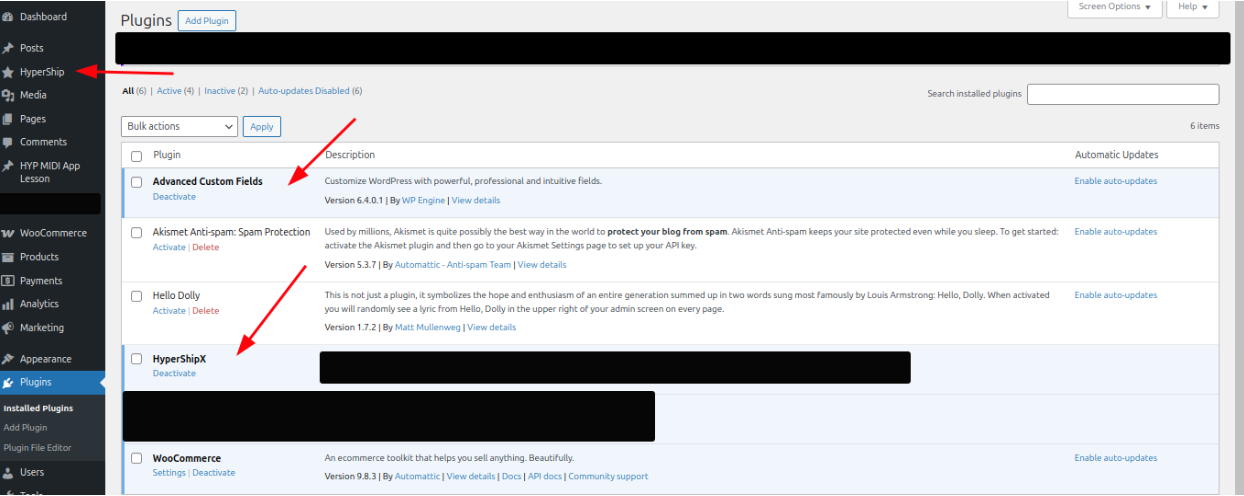This screenshot has width=1244, height=496.
Task: Deactivate the HyperShipX plugin
Action: (x=174, y=373)
